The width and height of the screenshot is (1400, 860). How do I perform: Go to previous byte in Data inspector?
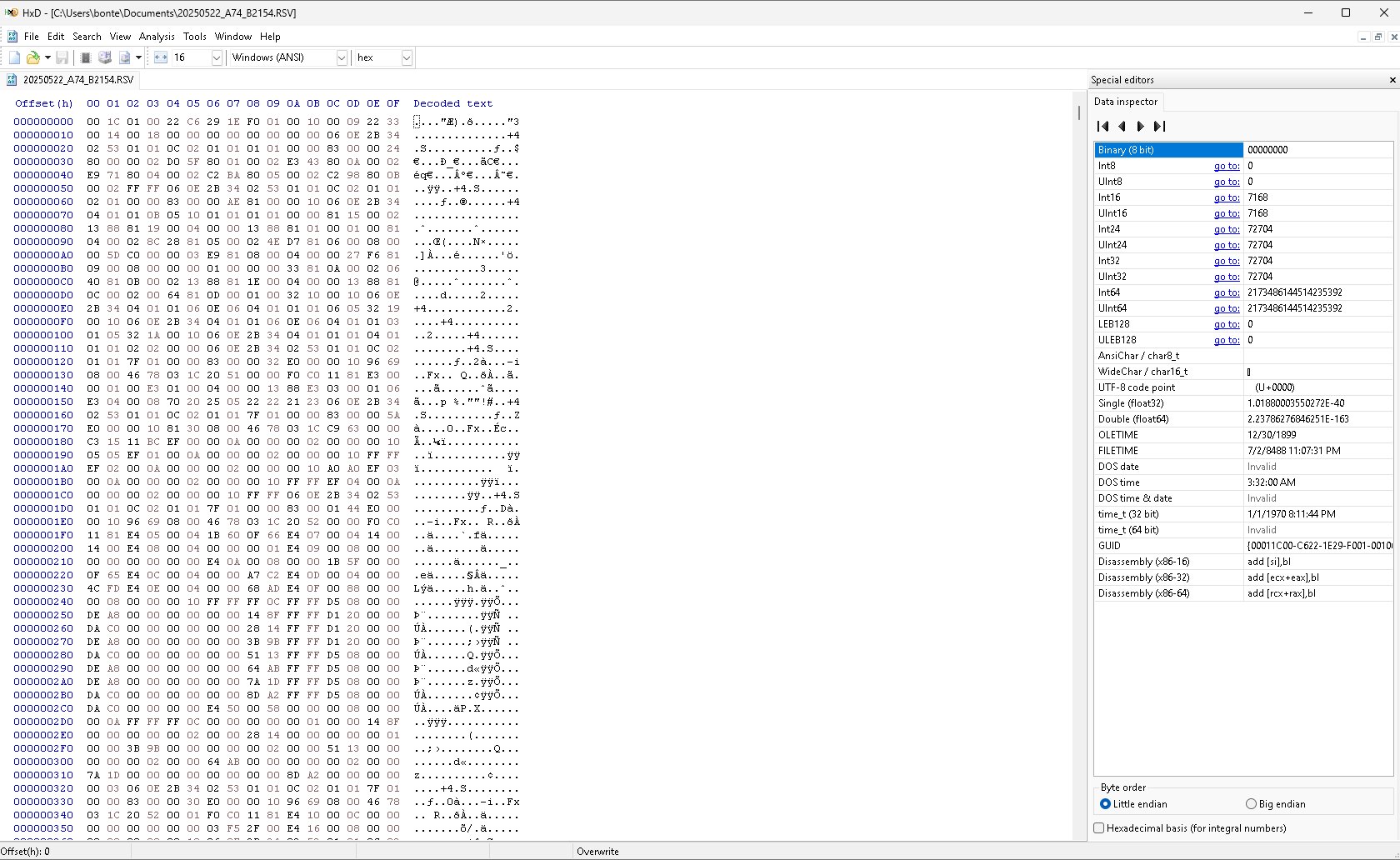coord(1122,127)
